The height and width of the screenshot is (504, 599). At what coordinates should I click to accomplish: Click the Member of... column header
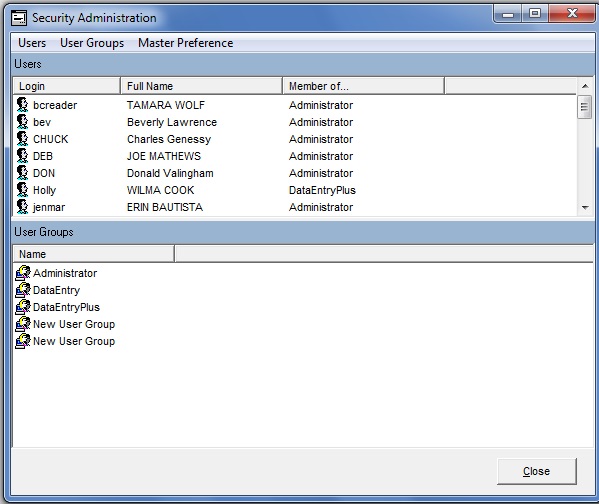[x=364, y=86]
